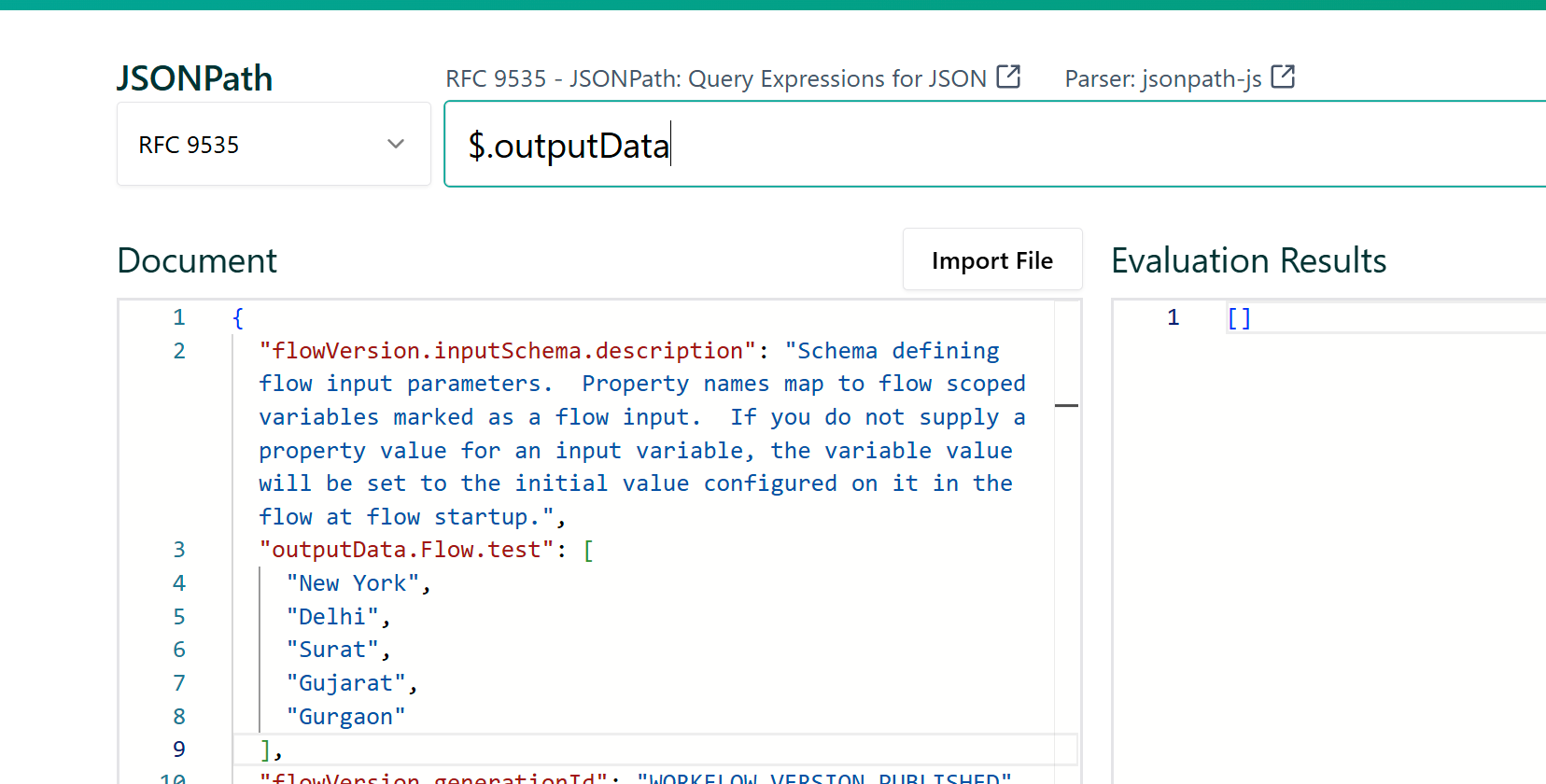1546x784 pixels.
Task: Place cursor on the "Delhi" value
Action: [x=333, y=617]
